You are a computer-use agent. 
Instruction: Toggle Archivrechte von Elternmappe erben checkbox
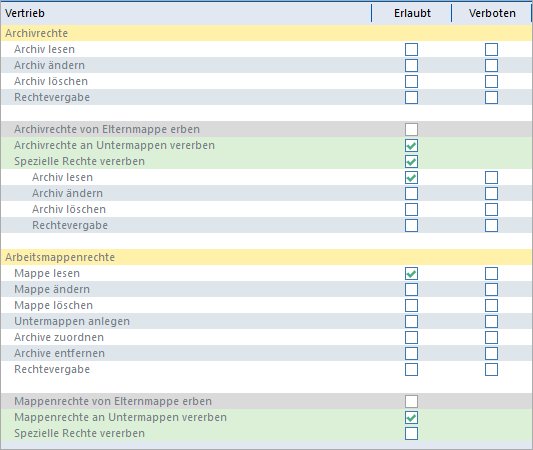(x=411, y=129)
